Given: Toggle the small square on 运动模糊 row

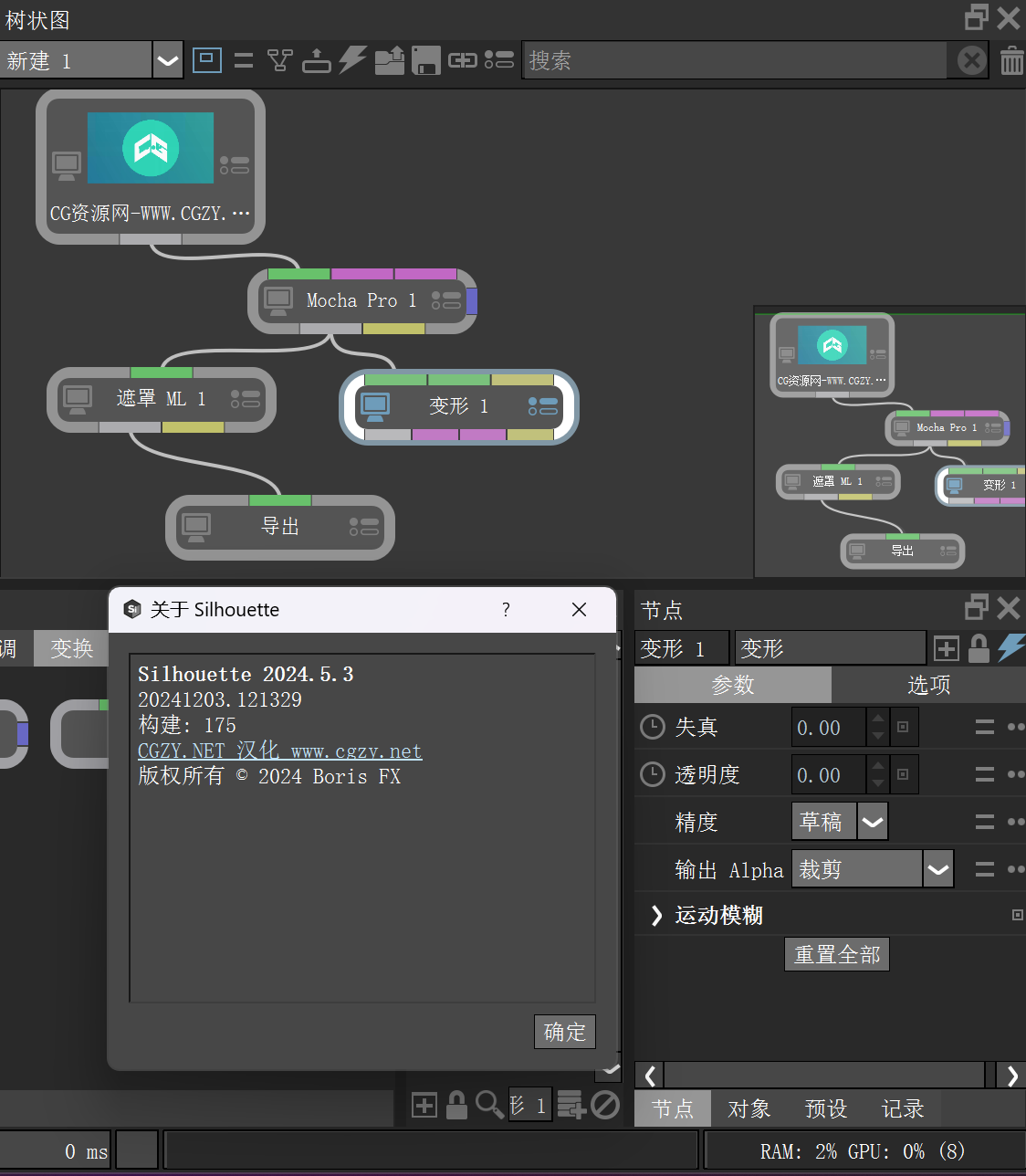Looking at the screenshot, I should (x=1018, y=915).
